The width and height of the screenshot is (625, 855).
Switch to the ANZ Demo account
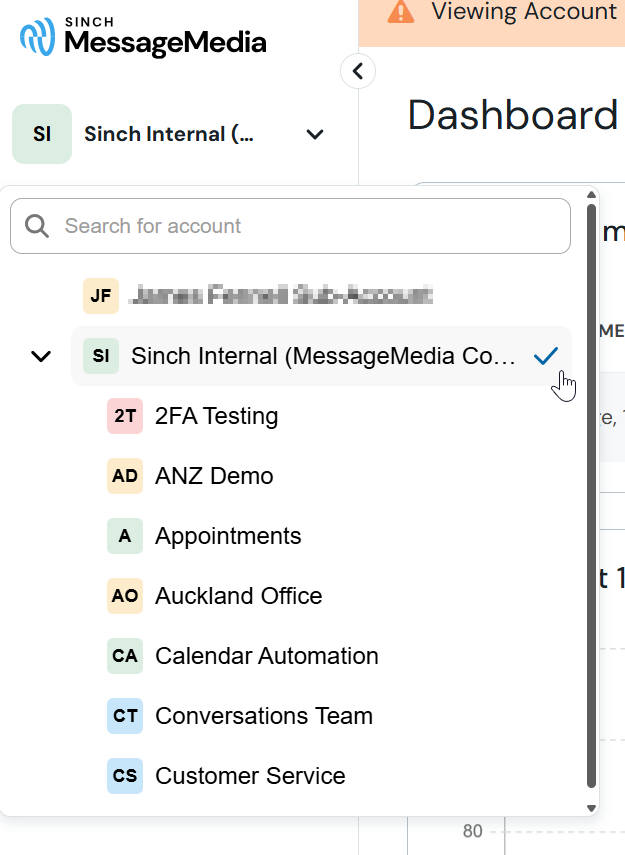click(214, 476)
